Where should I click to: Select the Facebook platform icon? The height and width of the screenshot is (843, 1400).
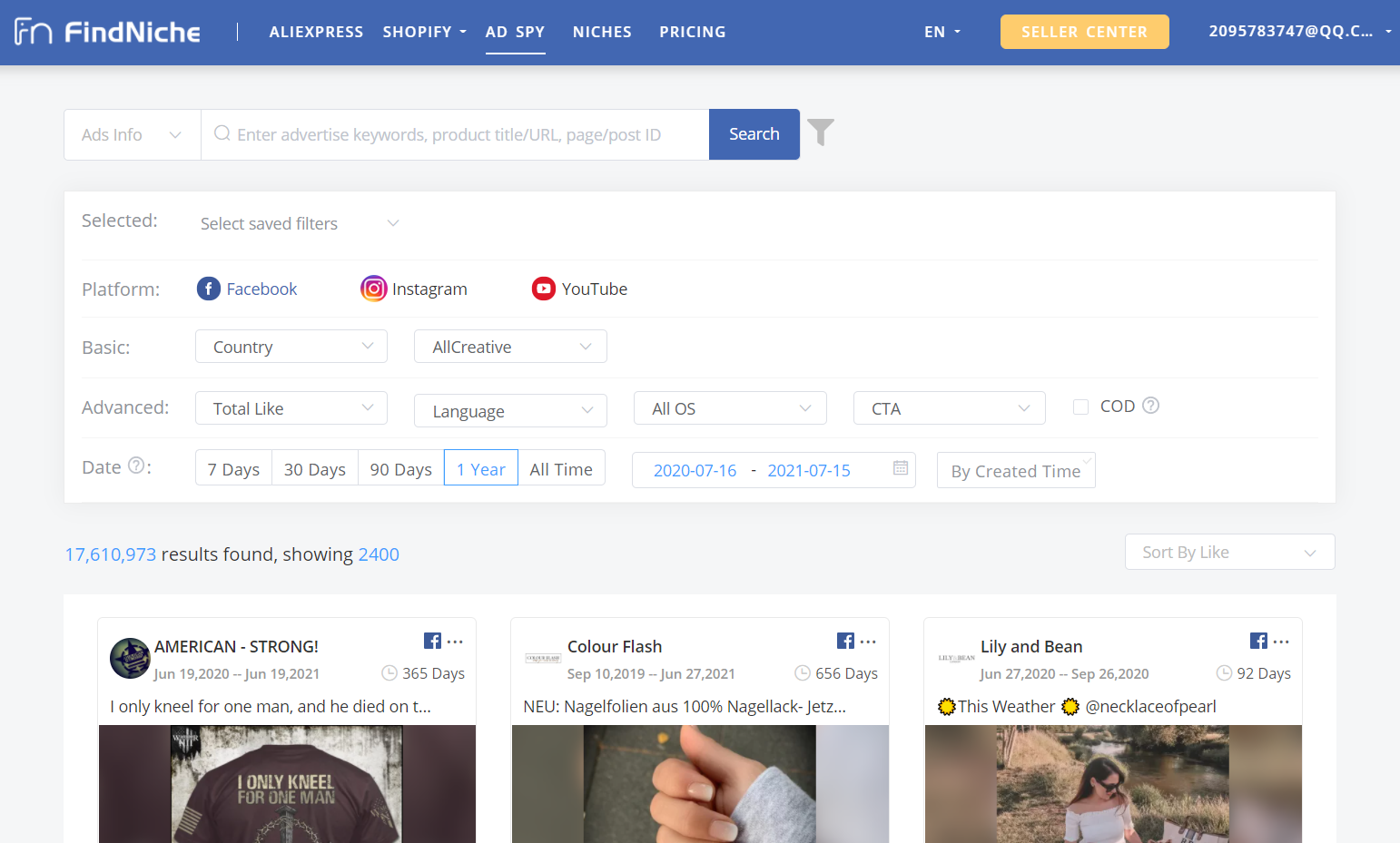(209, 289)
